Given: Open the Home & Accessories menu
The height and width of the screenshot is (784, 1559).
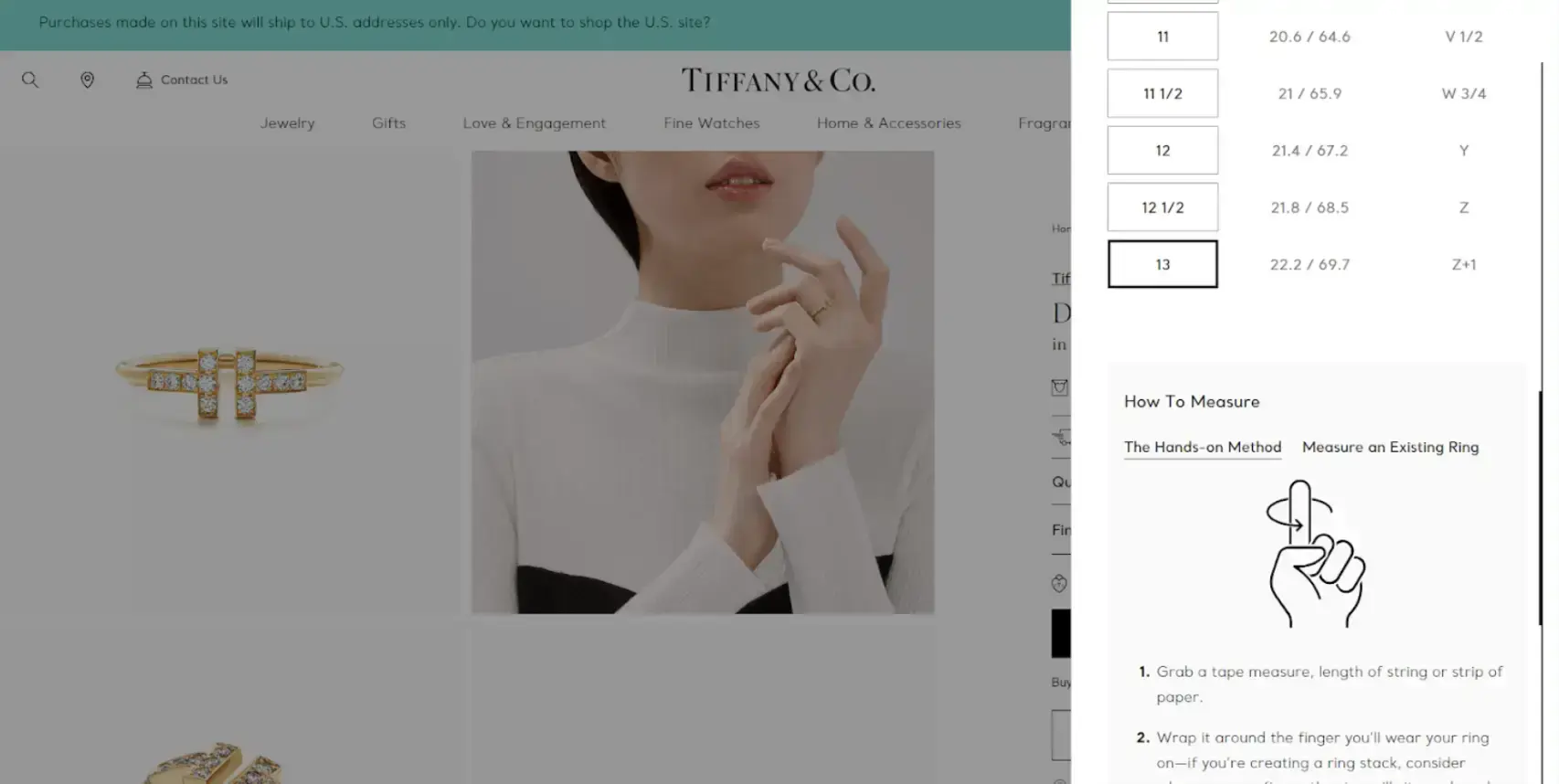Looking at the screenshot, I should point(888,122).
